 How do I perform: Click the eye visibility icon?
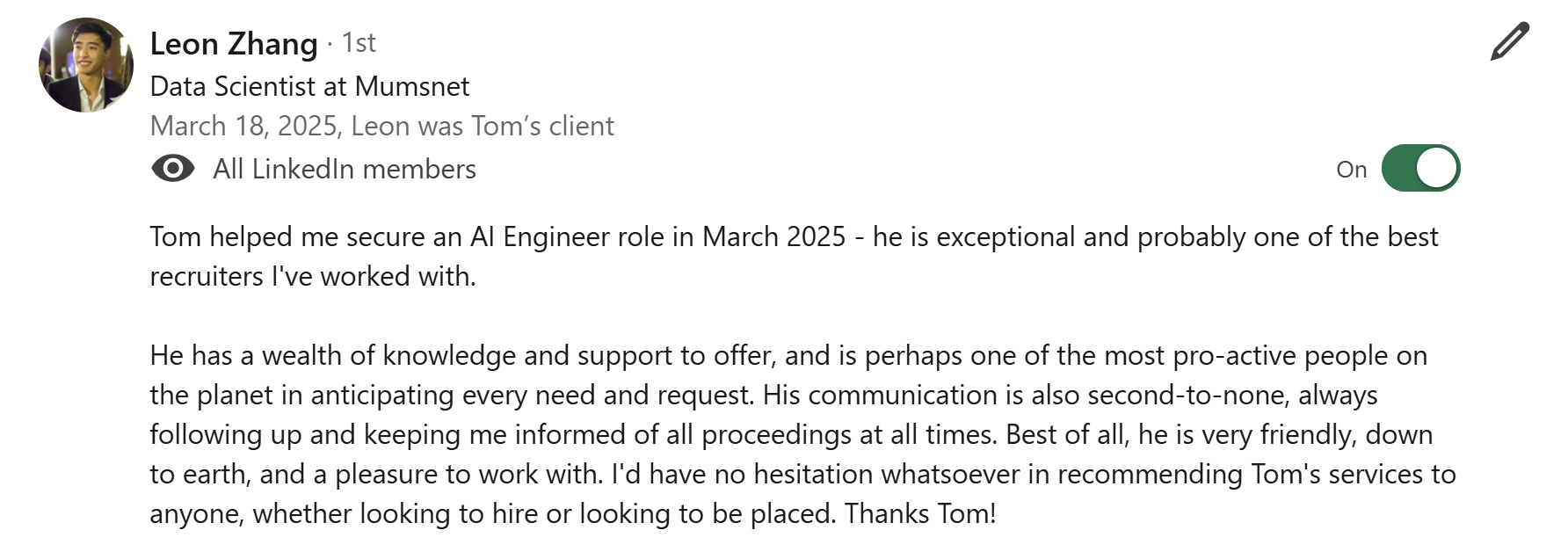click(173, 168)
